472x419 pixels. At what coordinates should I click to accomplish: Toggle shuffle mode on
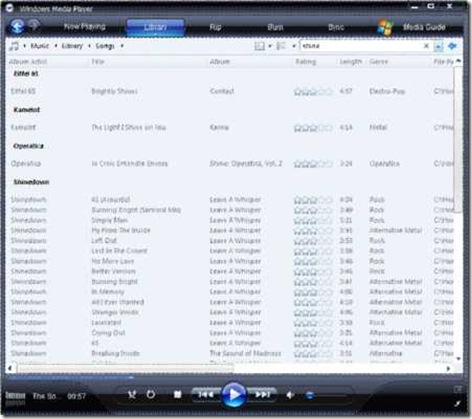132,395
